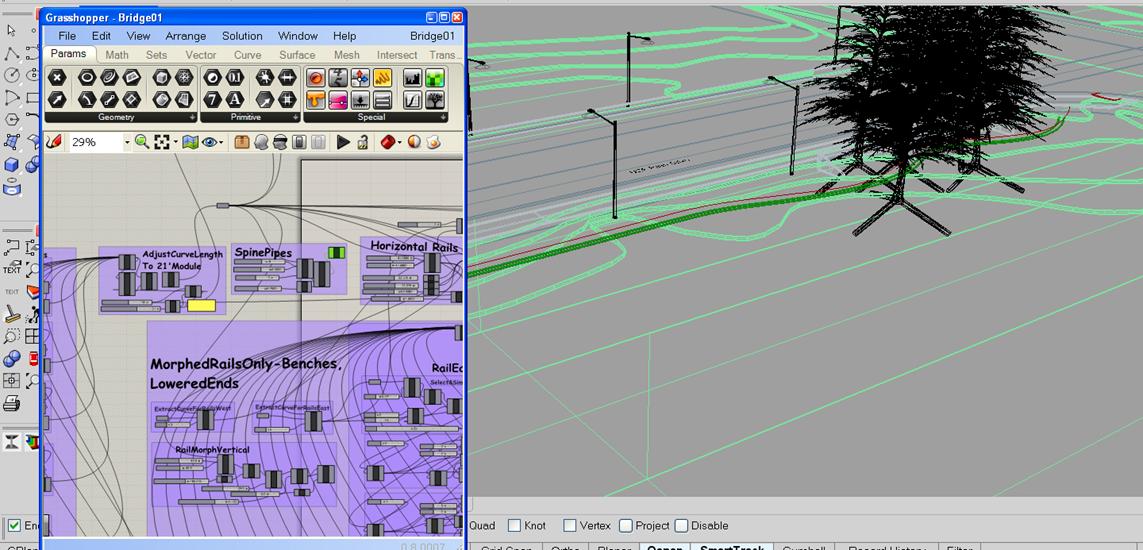
Task: Click the yellow panel component on canvas
Action: point(201,305)
